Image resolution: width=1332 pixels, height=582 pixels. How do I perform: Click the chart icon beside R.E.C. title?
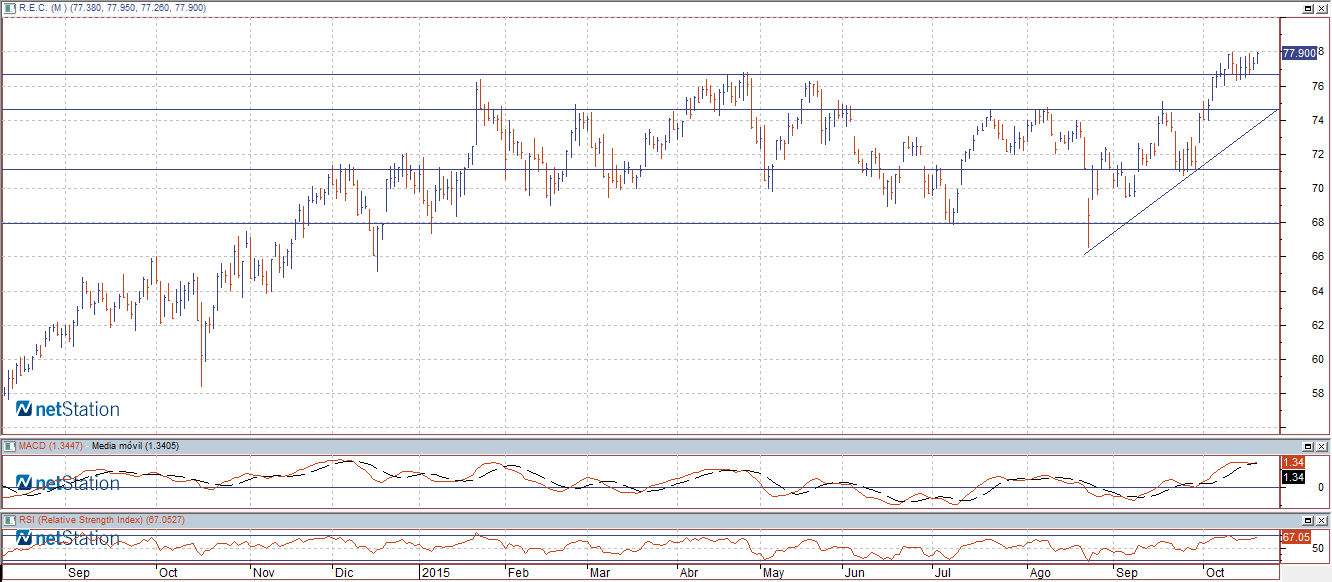coord(9,8)
